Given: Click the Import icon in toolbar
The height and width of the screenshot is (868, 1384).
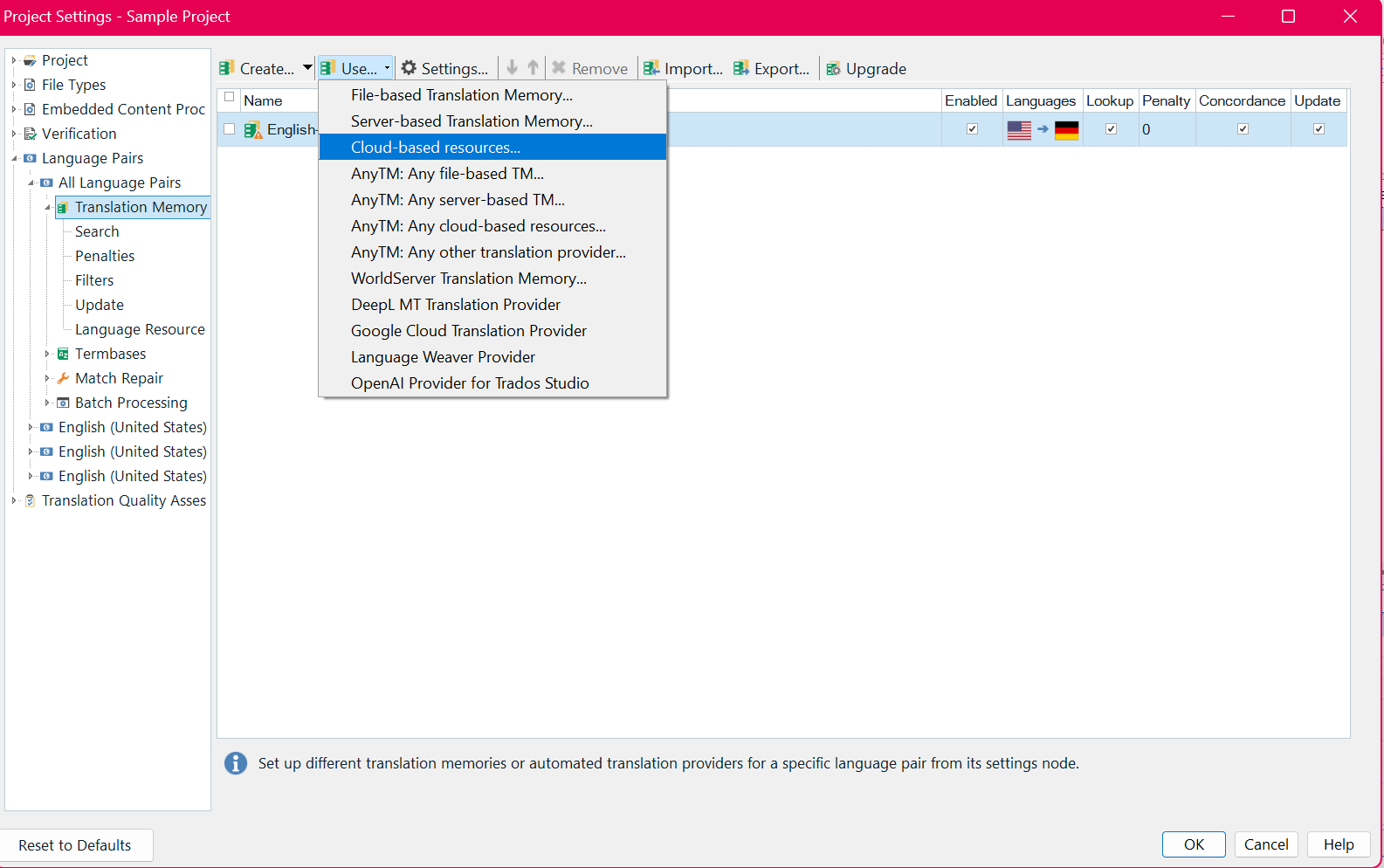Looking at the screenshot, I should click(x=651, y=68).
